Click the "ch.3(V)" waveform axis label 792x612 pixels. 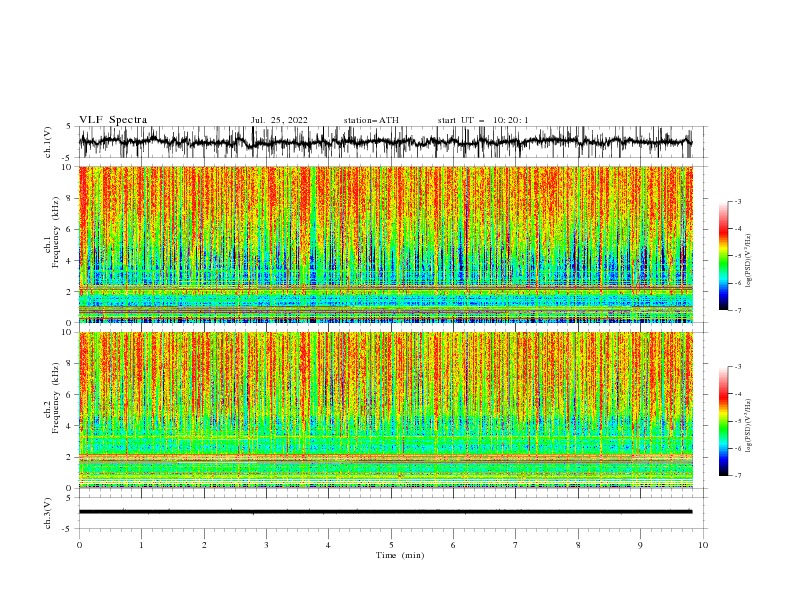[x=48, y=513]
